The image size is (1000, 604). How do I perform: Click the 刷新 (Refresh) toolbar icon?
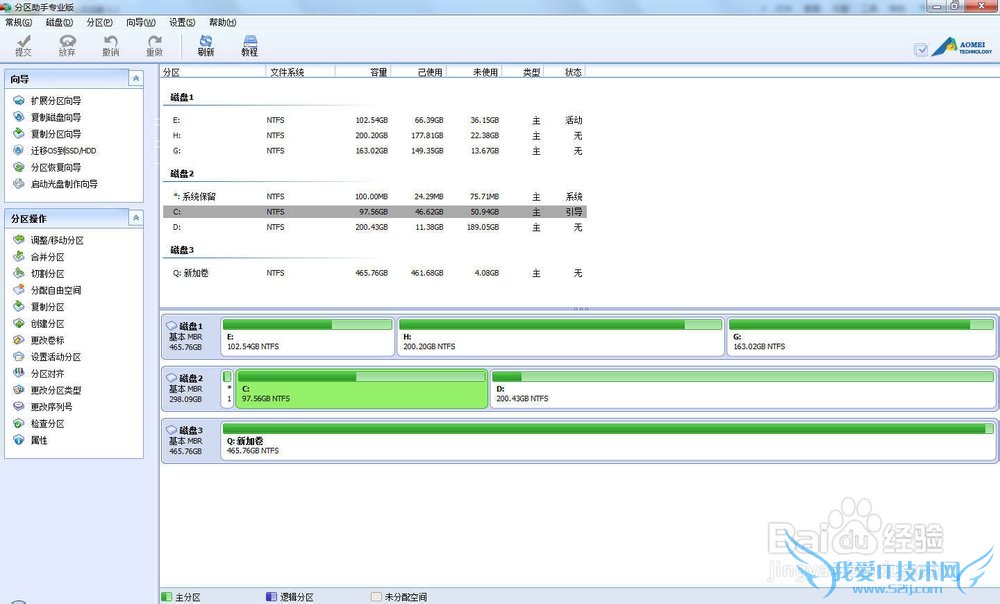click(205, 45)
